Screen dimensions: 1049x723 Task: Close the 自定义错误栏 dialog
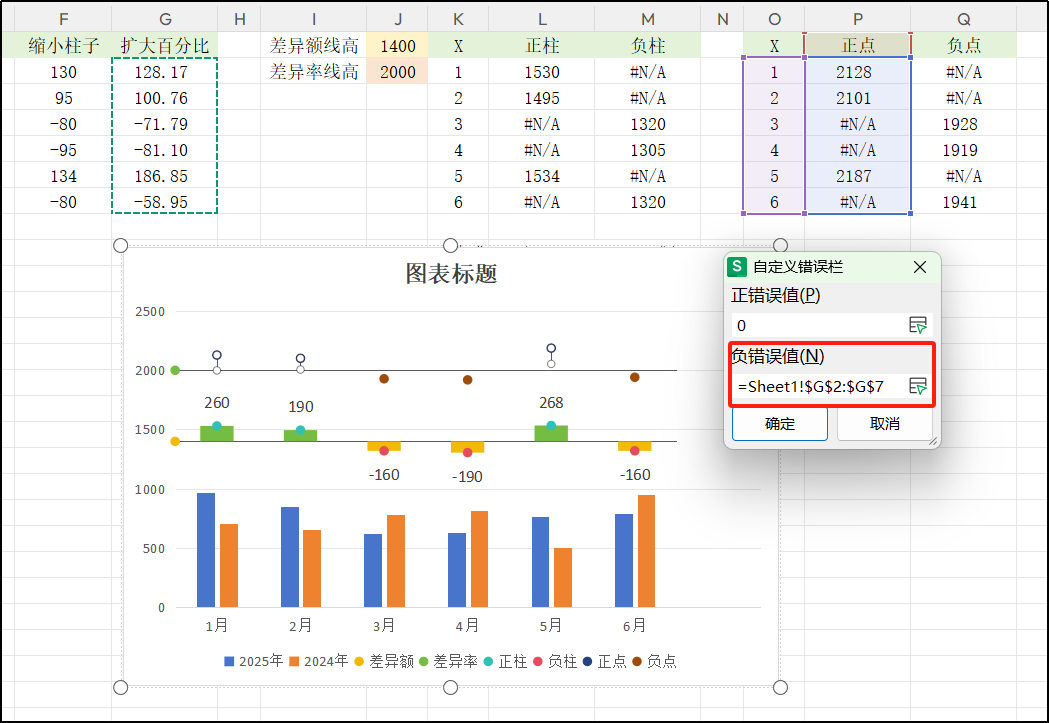point(920,267)
